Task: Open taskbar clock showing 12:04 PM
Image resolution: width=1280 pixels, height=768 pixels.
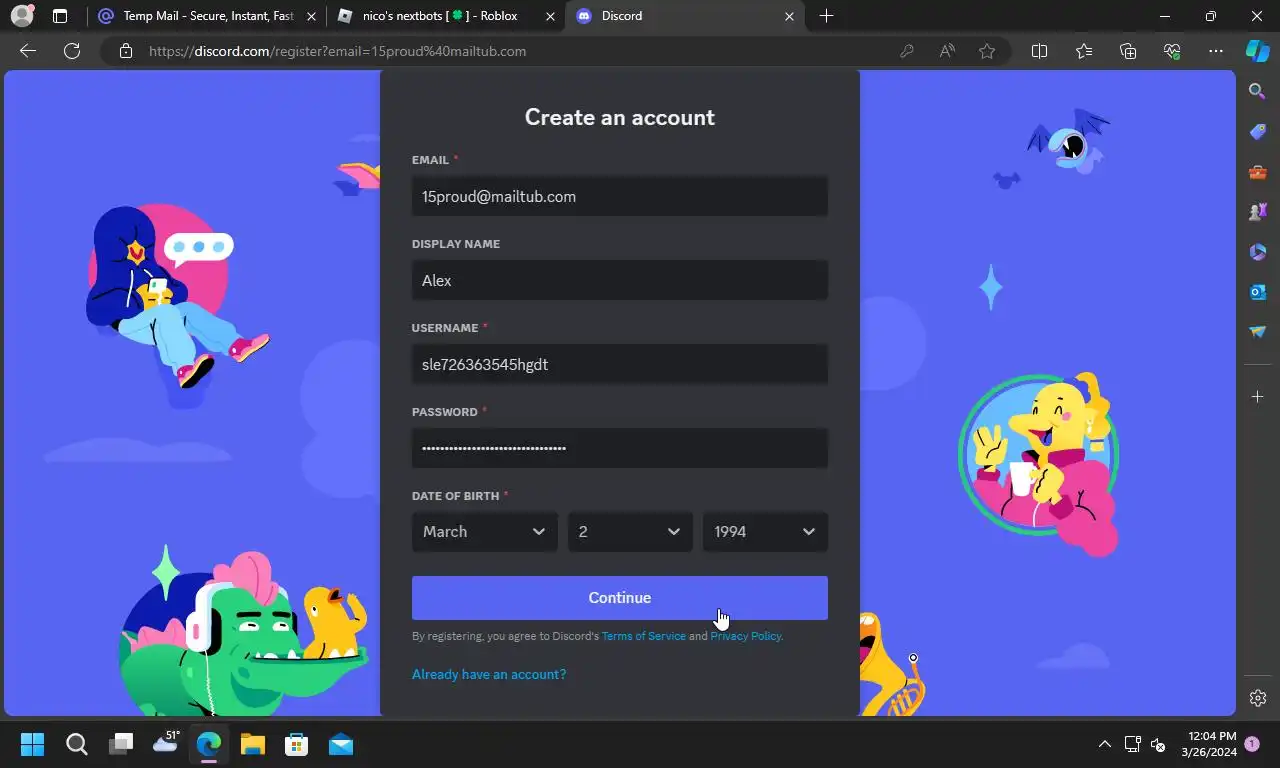Action: coord(1208,744)
